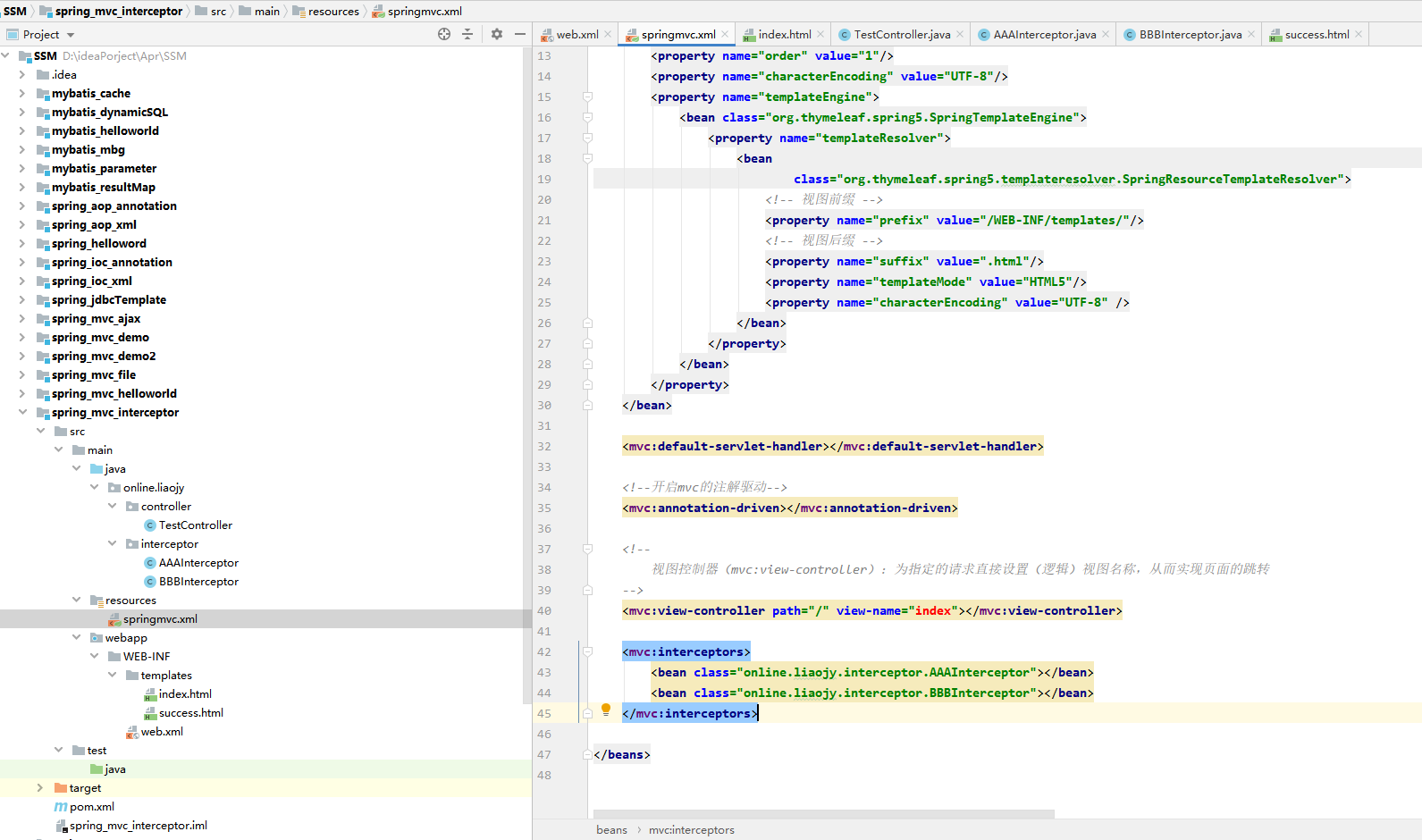1422x840 pixels.
Task: Click the spring_mvc_interceptor.iml file icon
Action: [61, 826]
